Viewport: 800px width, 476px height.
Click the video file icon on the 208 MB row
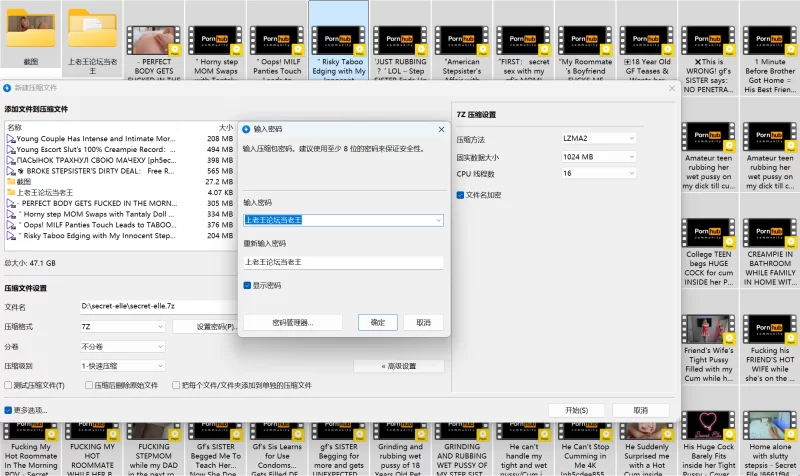pyautogui.click(x=11, y=138)
